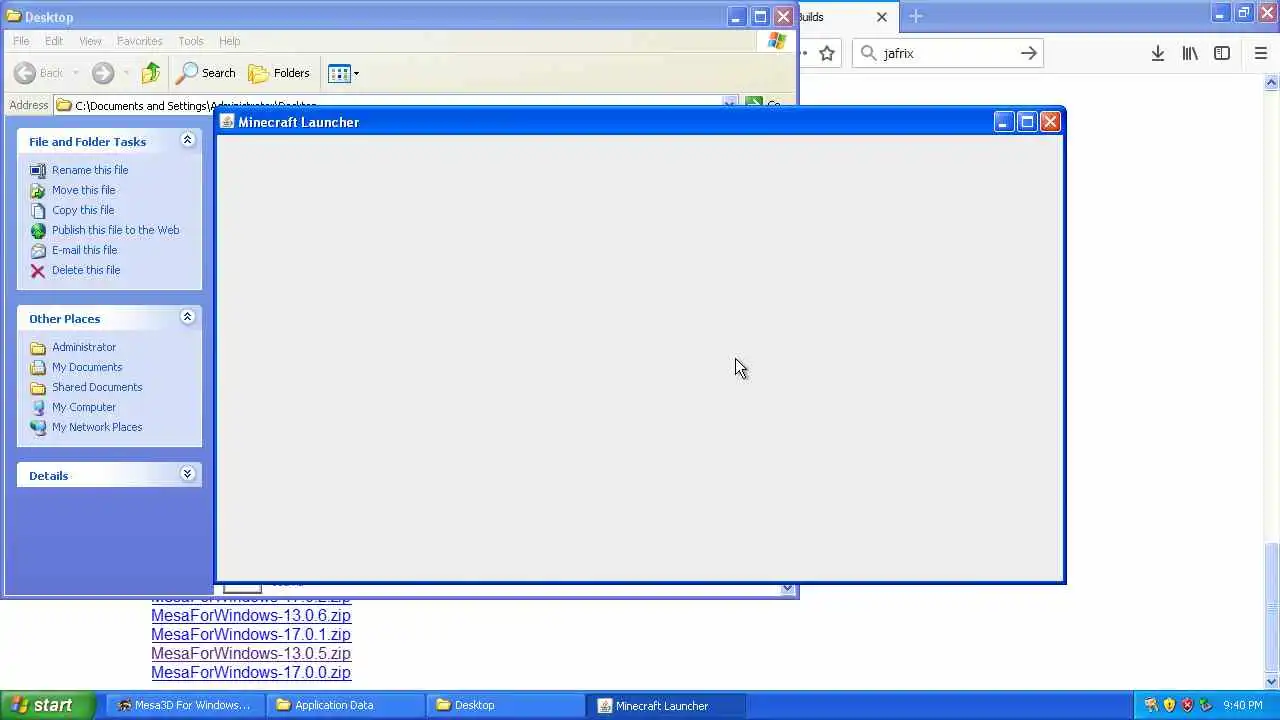1280x720 pixels.
Task: Click 'E-mail this file' task link
Action: tap(85, 250)
